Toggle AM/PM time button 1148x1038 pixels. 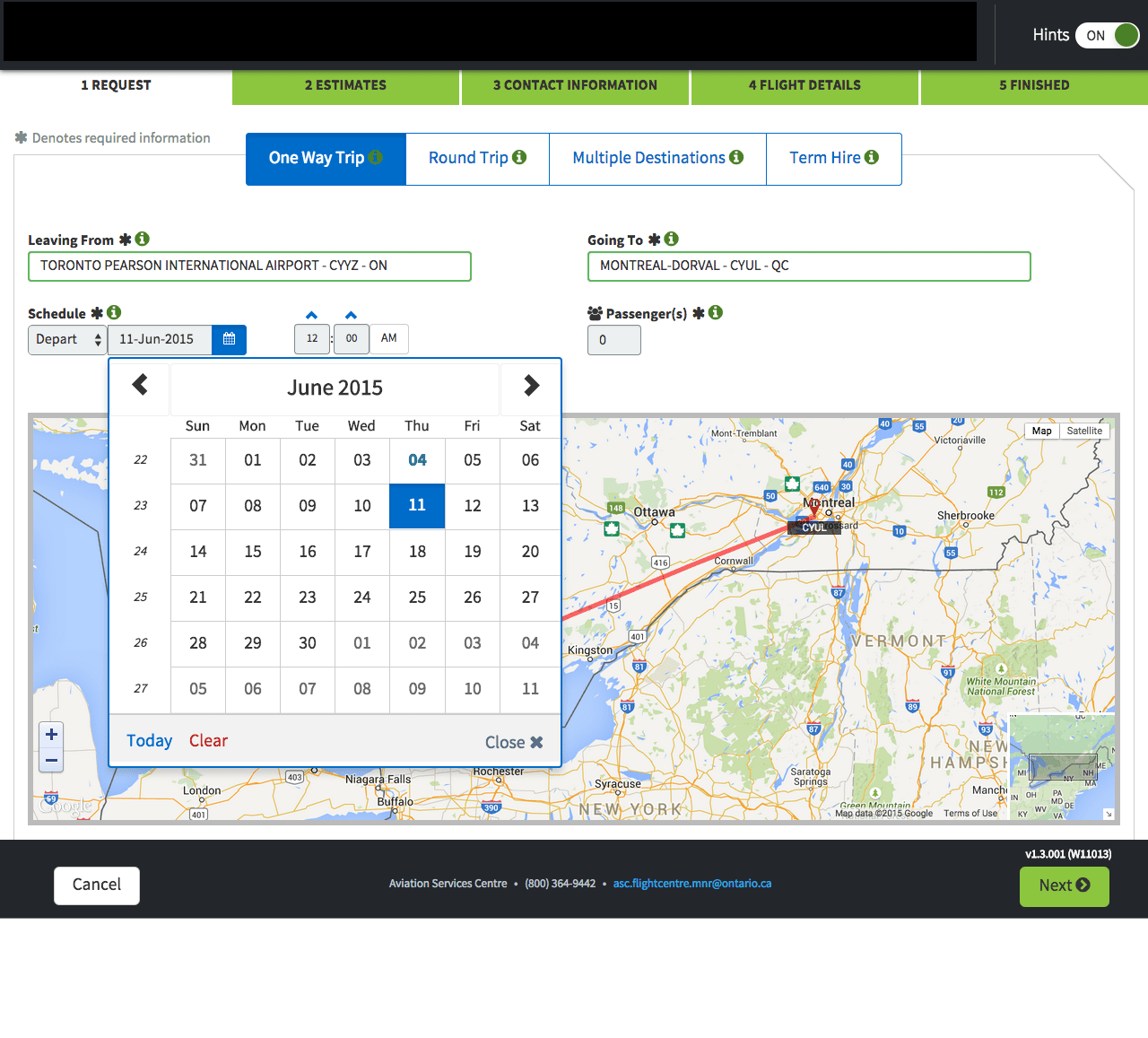pyautogui.click(x=388, y=338)
